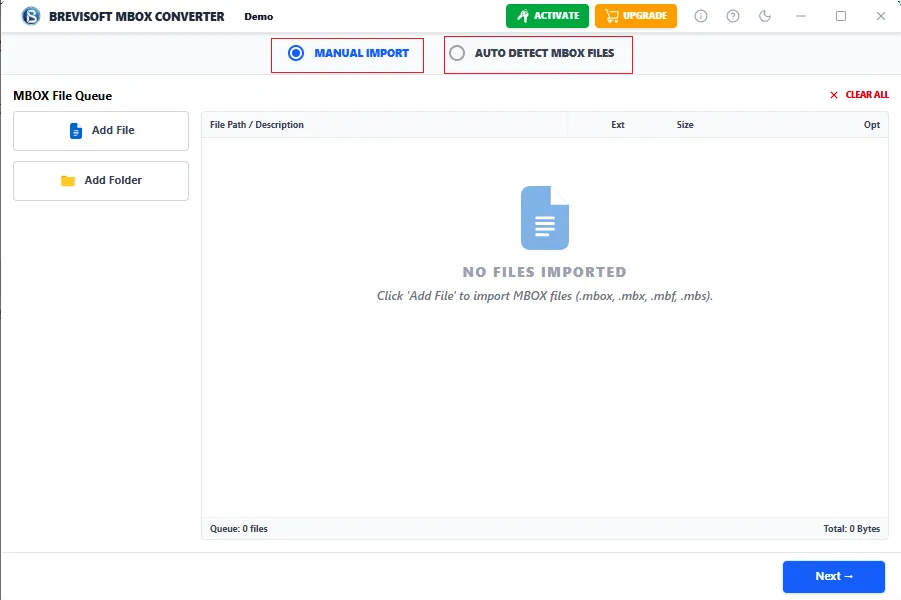Close the MBOX Converter window
901x600 pixels.
point(881,16)
